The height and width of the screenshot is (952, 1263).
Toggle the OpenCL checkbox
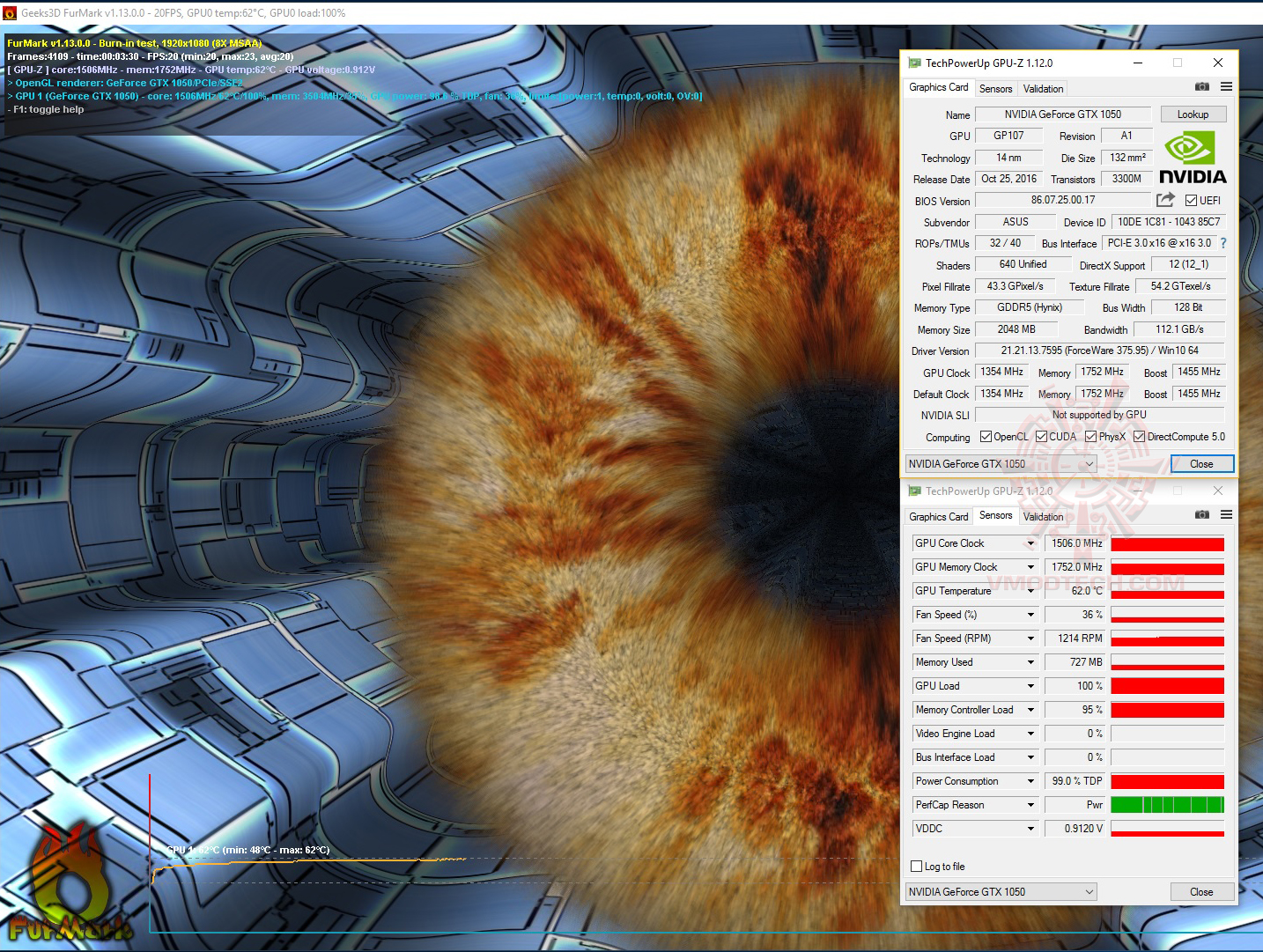tap(986, 437)
